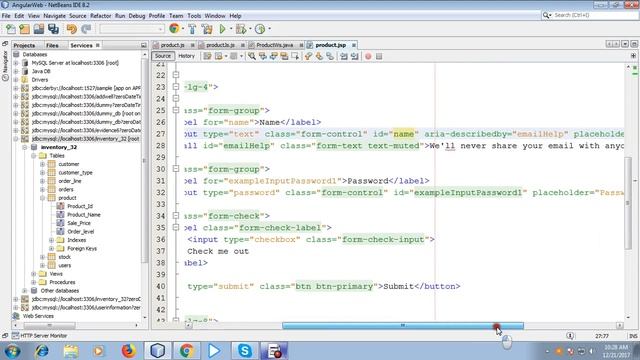
Task: Expand the Indexes folder node
Action: tap(51, 240)
